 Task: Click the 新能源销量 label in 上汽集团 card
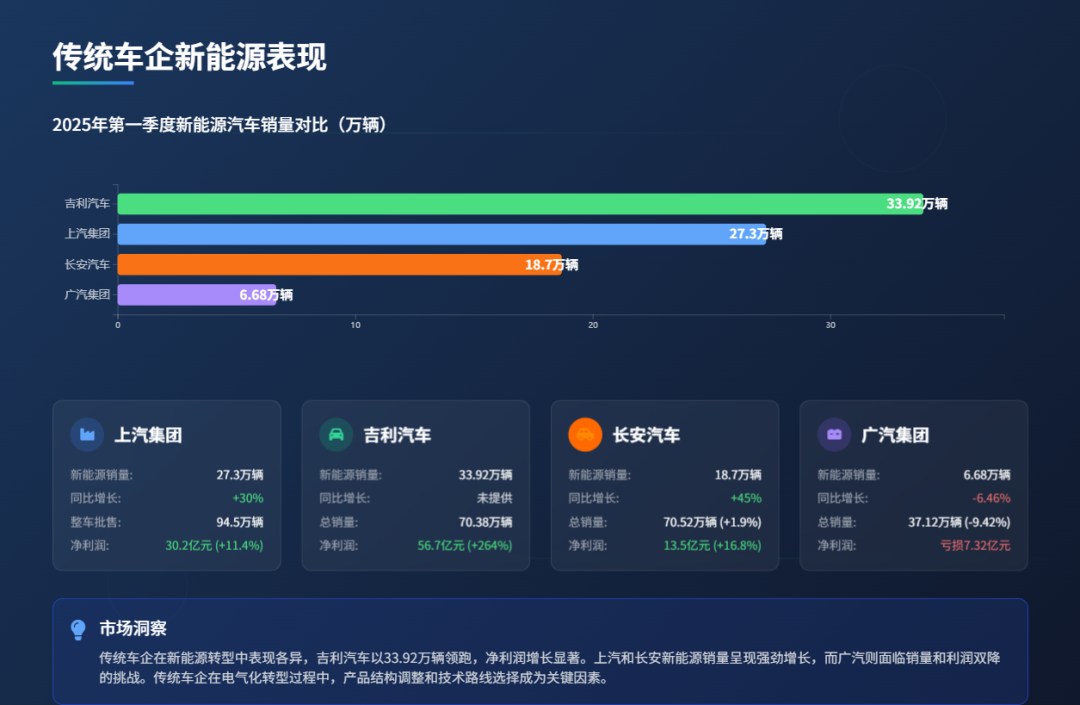click(x=101, y=475)
